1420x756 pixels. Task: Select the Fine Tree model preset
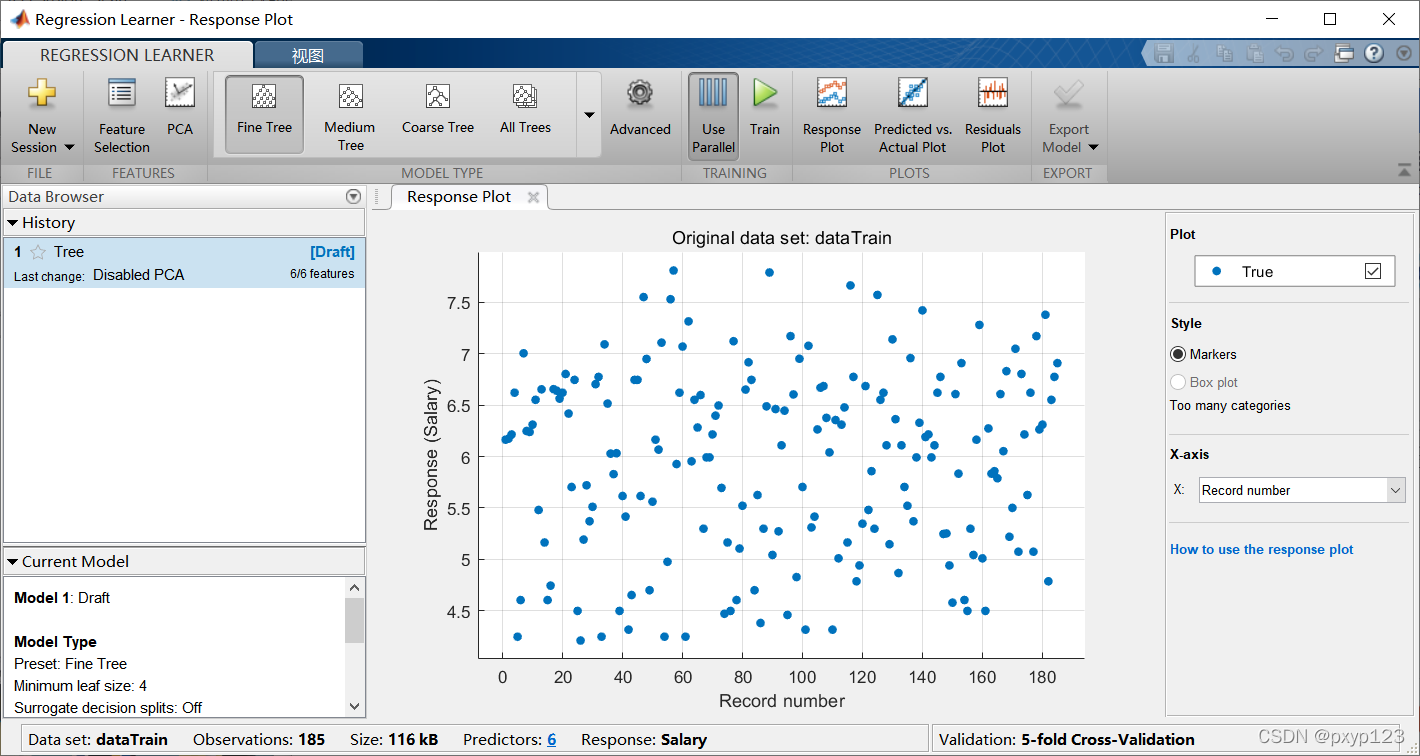[264, 114]
